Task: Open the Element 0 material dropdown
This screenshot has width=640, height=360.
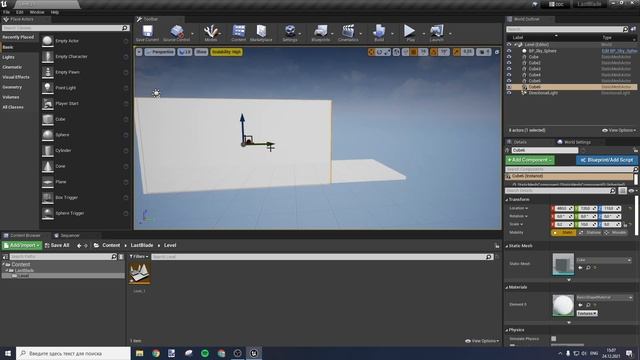Action: (x=604, y=298)
